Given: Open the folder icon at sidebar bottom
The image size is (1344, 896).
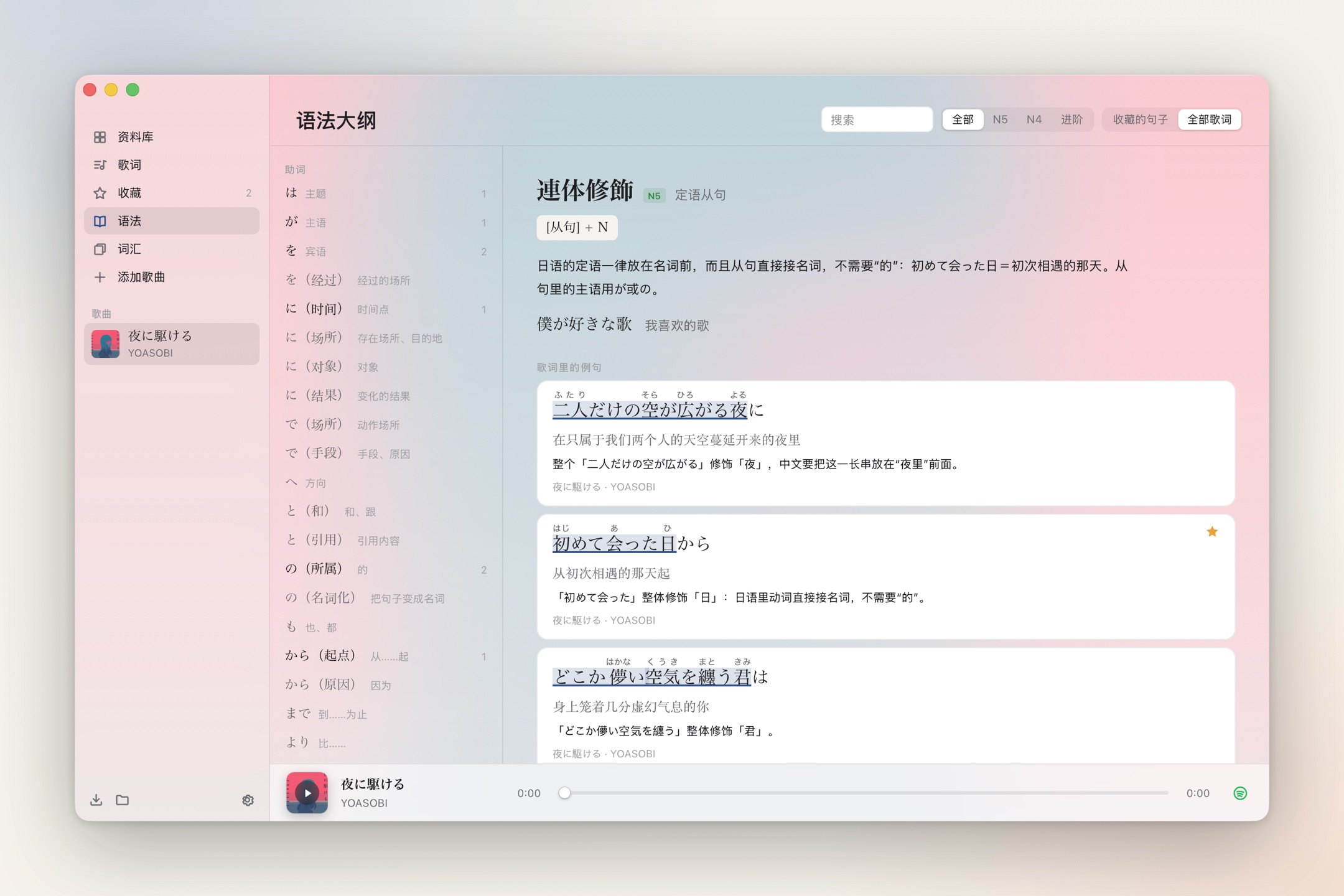Looking at the screenshot, I should pyautogui.click(x=123, y=800).
